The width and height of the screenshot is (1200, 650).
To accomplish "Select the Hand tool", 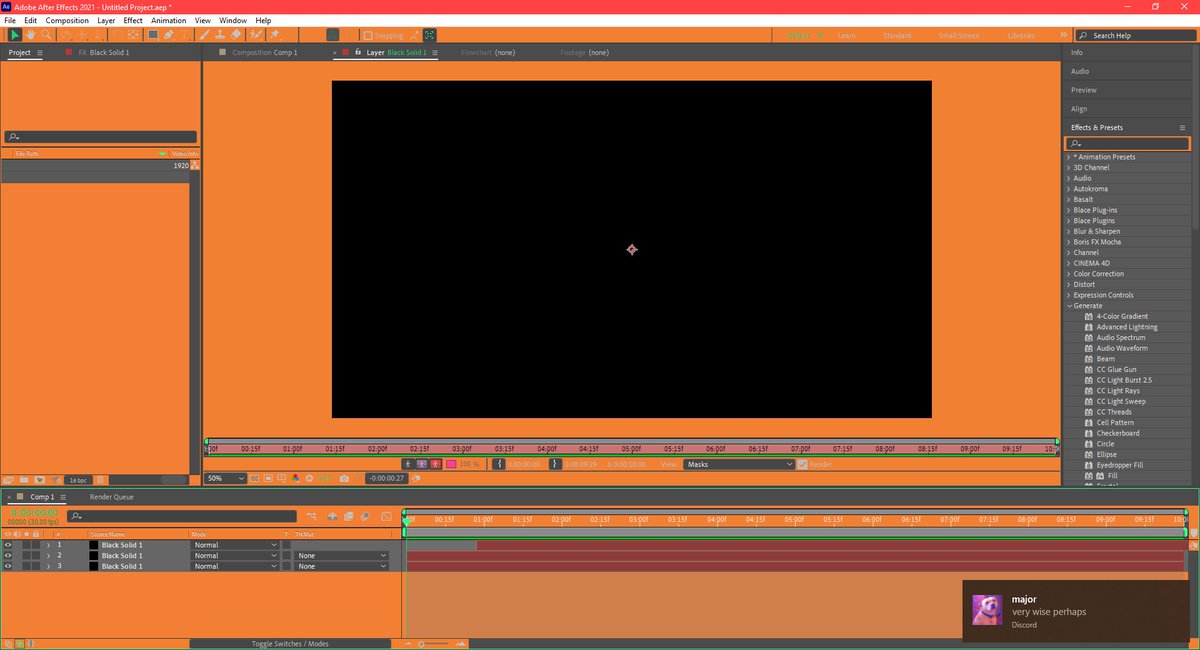I will pos(30,34).
